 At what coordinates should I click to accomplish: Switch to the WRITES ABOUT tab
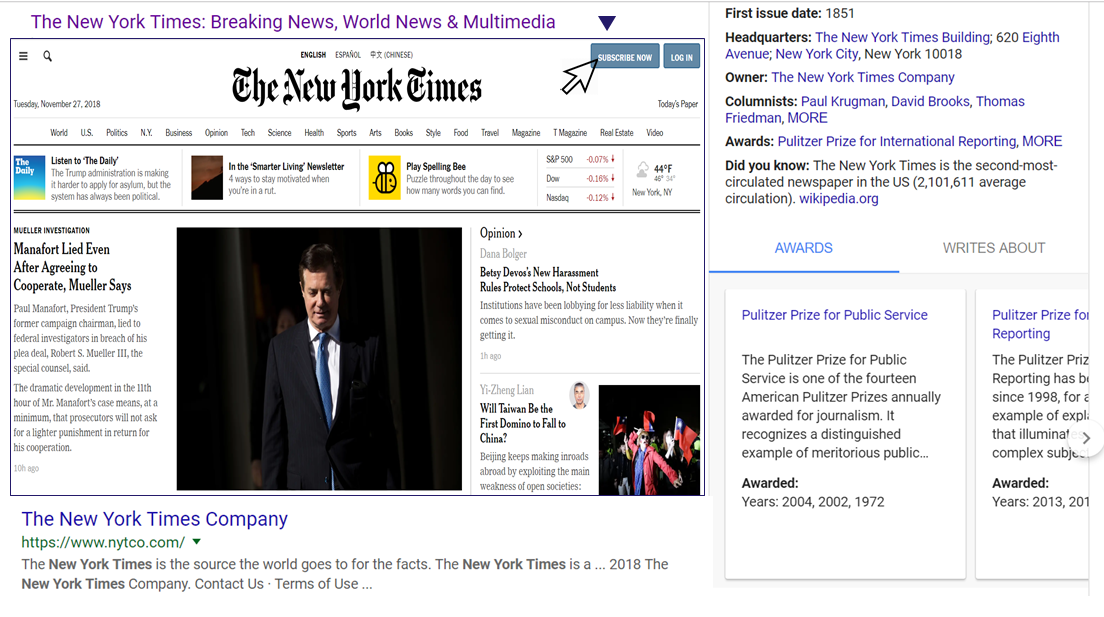[993, 248]
